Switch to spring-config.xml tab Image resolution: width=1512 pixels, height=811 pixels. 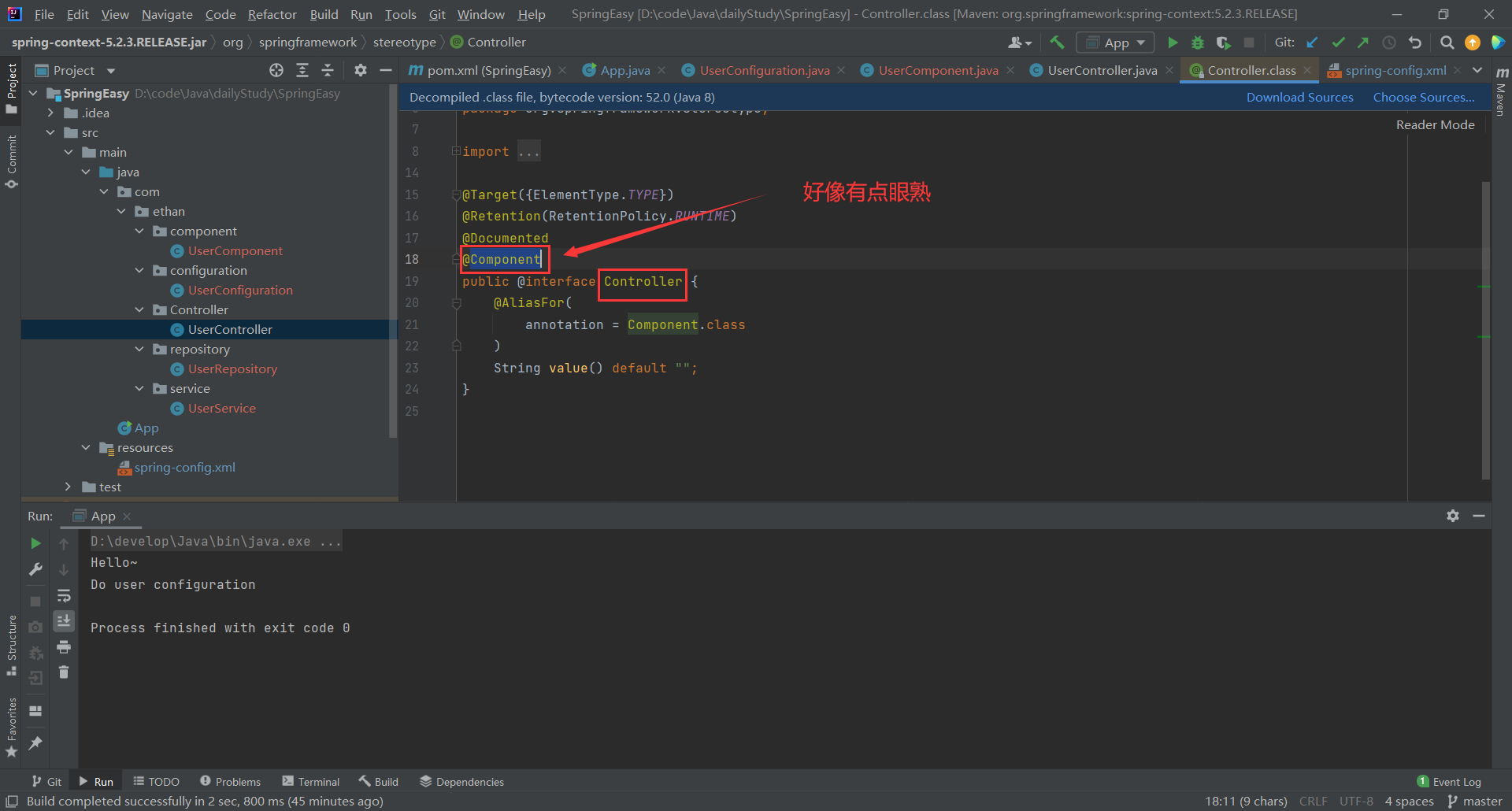[1395, 70]
